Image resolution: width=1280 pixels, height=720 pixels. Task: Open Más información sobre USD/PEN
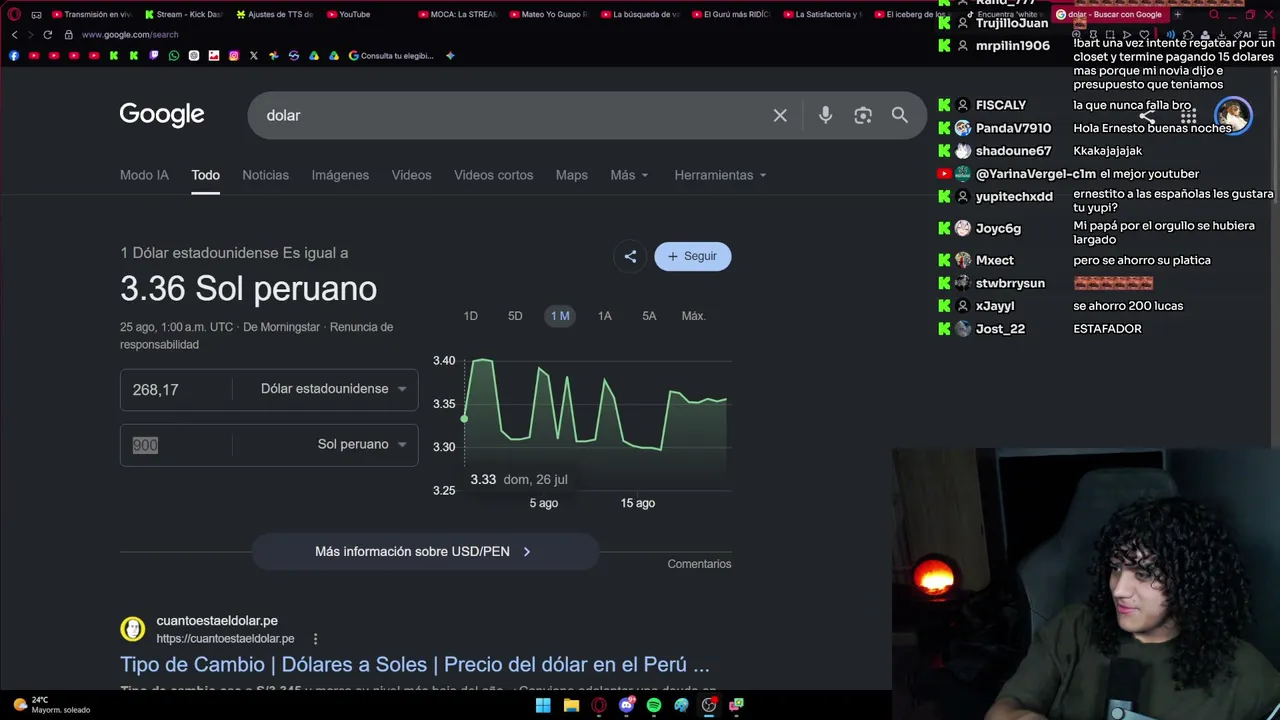coord(425,551)
